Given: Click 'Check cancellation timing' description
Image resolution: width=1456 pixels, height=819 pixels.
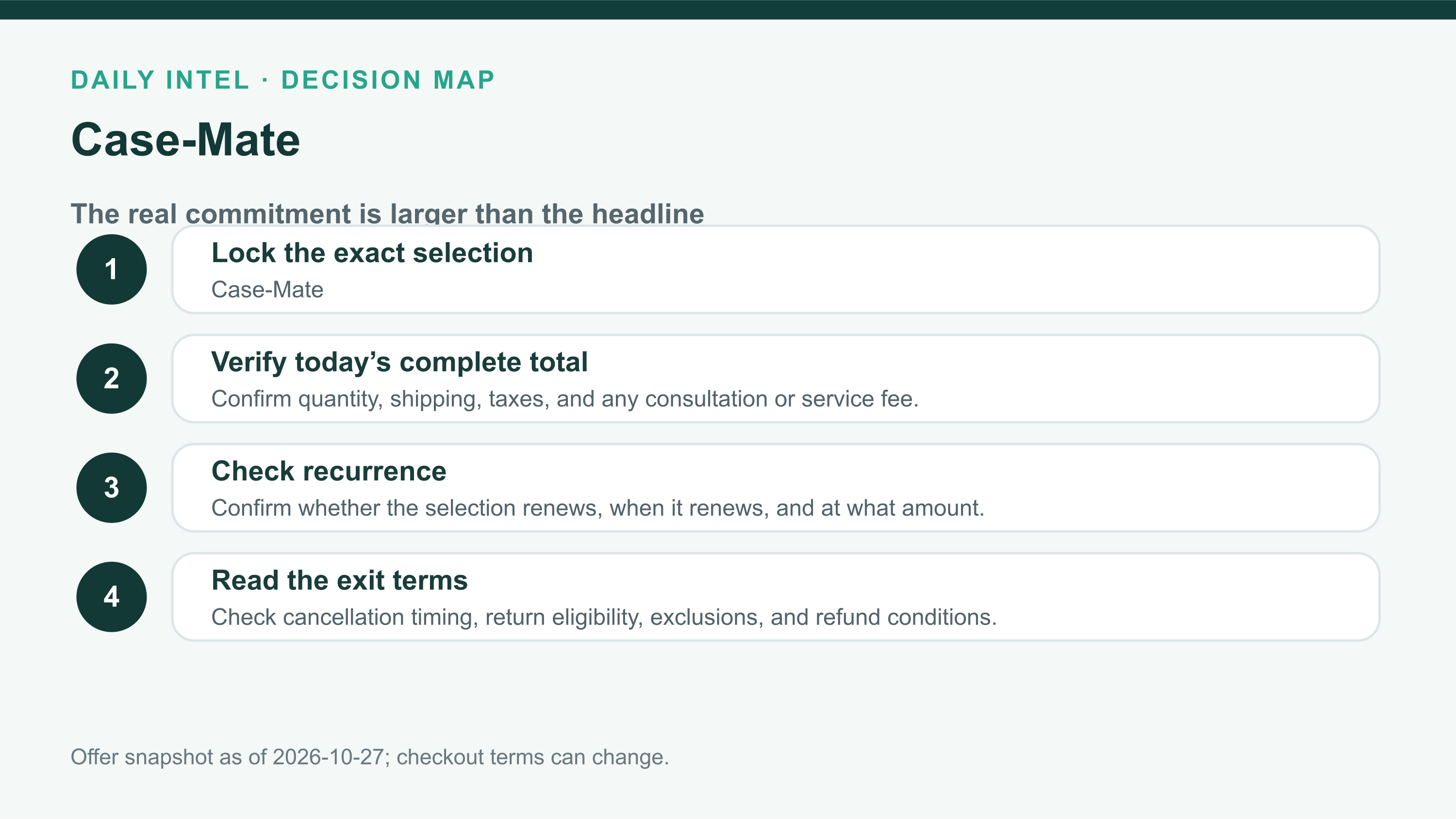Looking at the screenshot, I should (x=604, y=617).
